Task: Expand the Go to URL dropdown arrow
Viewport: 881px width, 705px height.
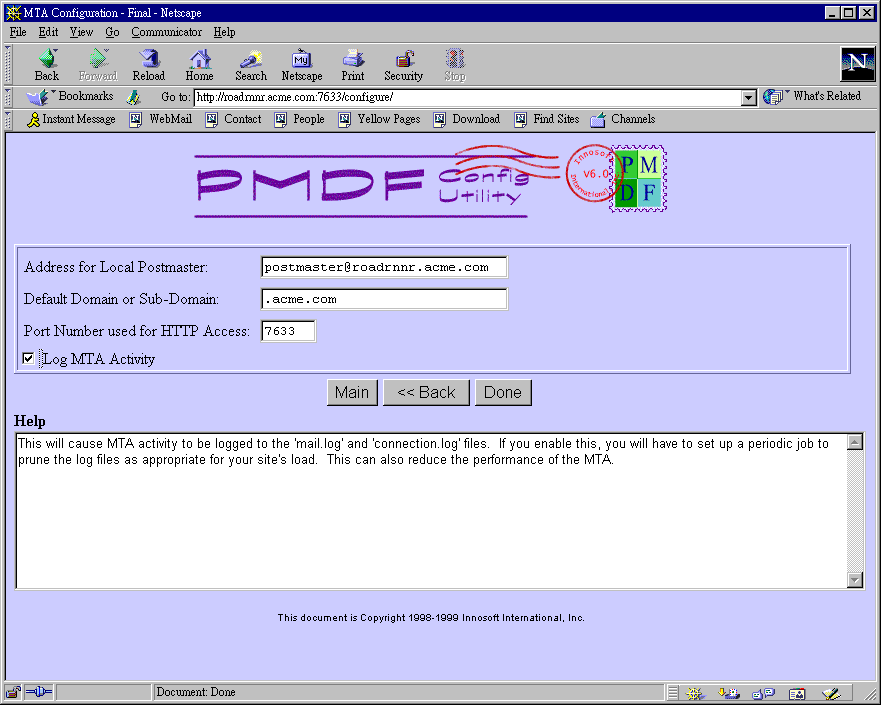Action: click(749, 97)
